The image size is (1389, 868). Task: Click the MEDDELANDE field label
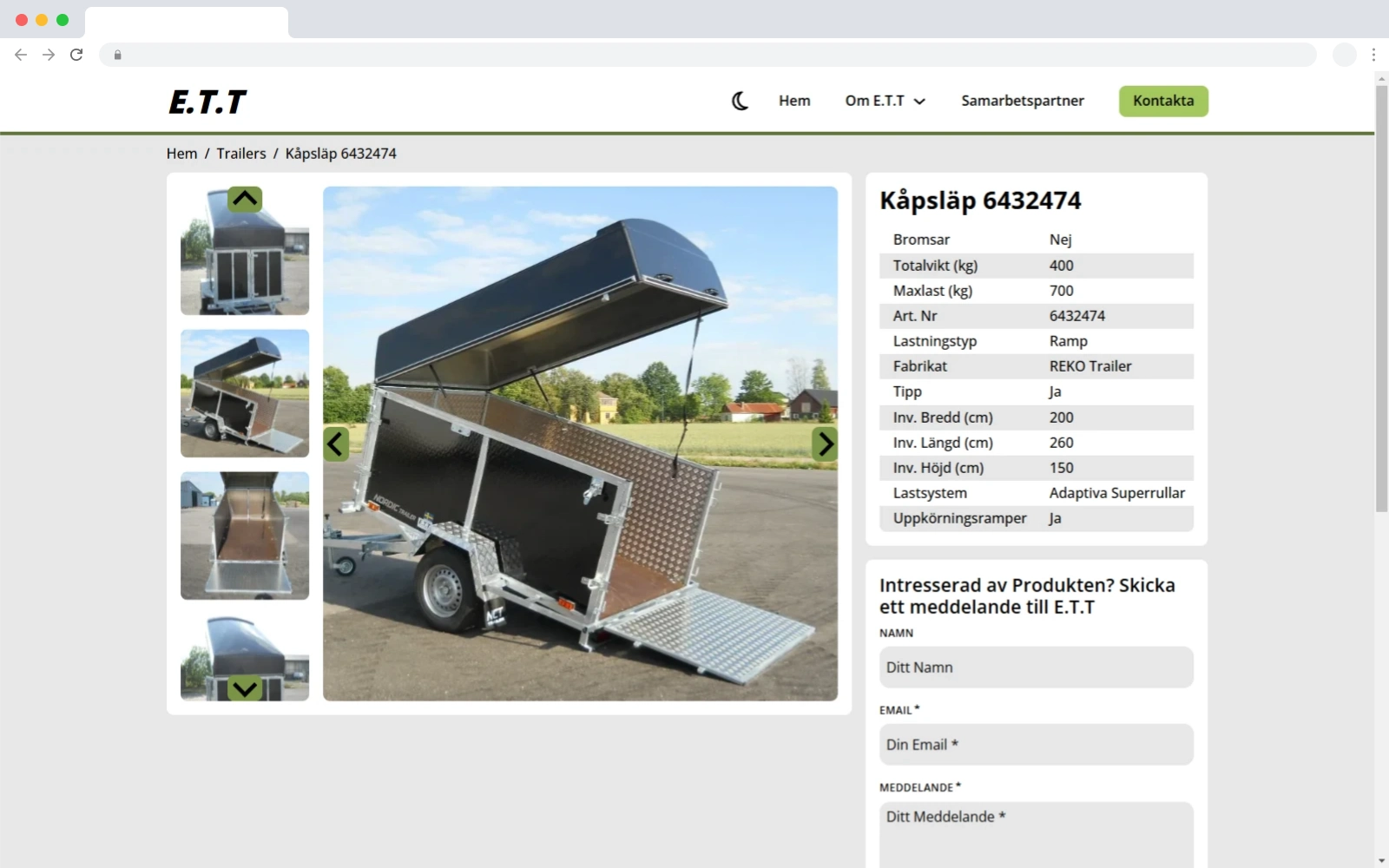[919, 787]
